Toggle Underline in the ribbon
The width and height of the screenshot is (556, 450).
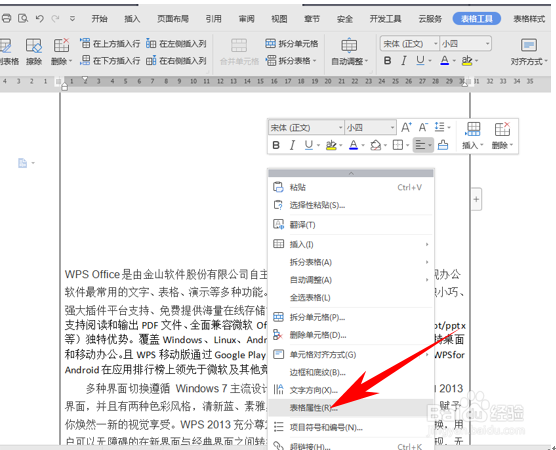(x=420, y=61)
